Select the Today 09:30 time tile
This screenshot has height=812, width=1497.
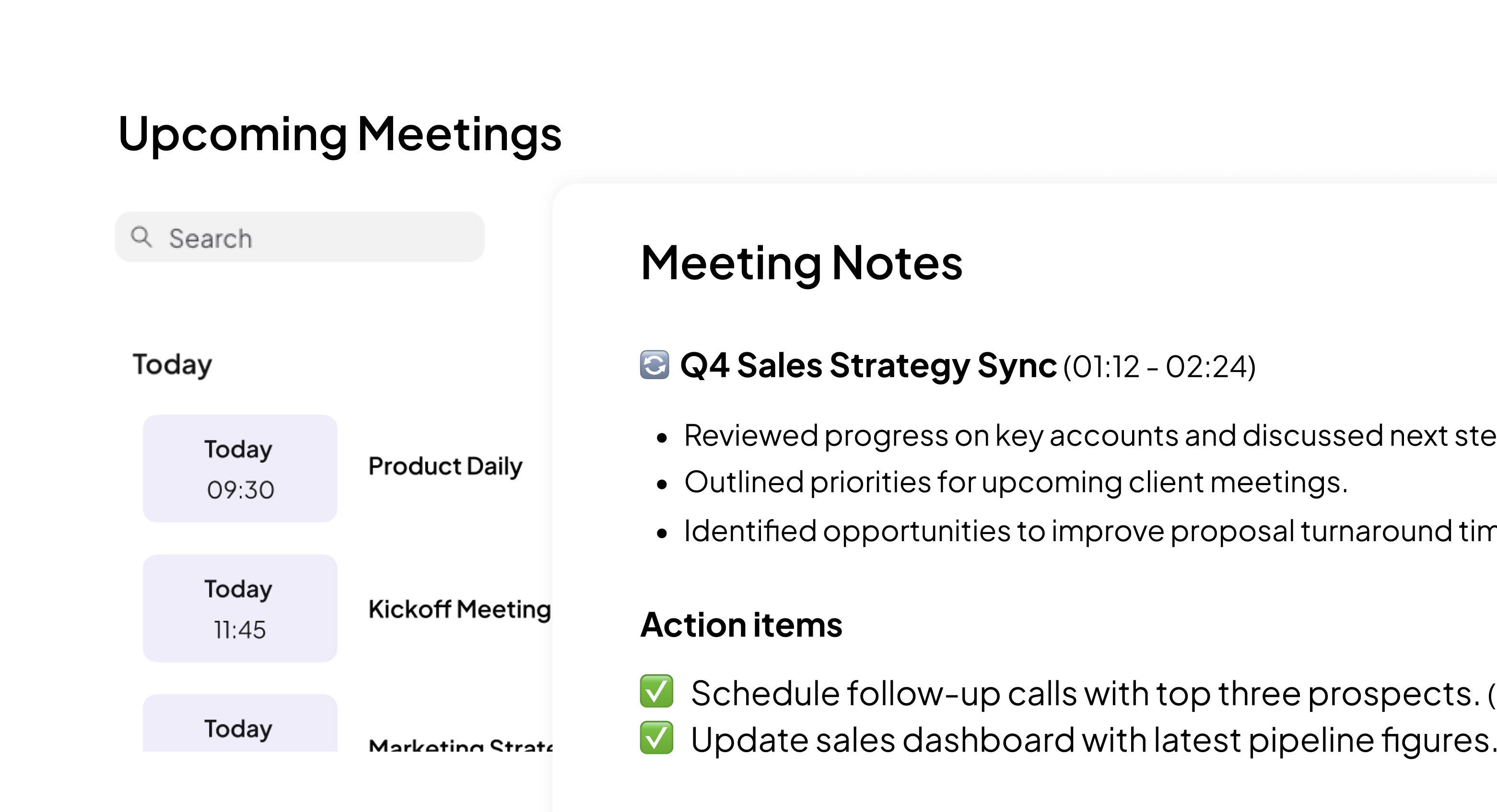click(240, 468)
